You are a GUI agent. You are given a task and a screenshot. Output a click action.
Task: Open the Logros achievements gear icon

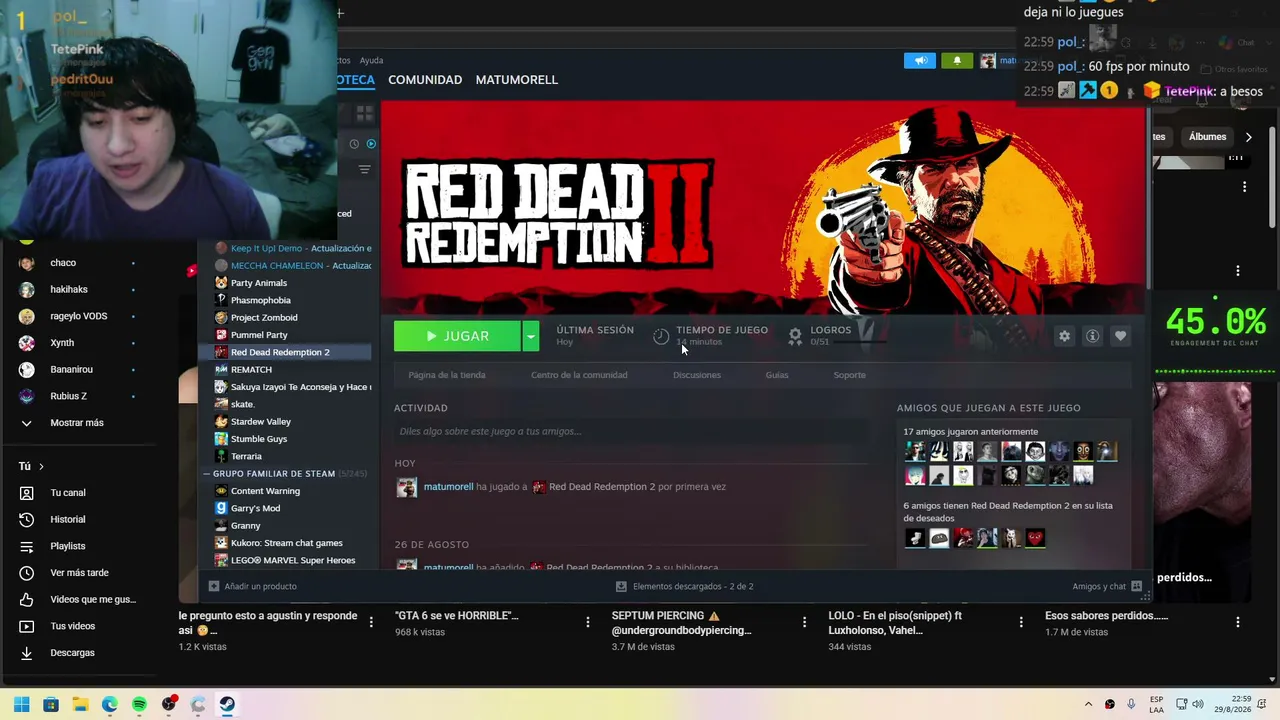click(x=795, y=337)
